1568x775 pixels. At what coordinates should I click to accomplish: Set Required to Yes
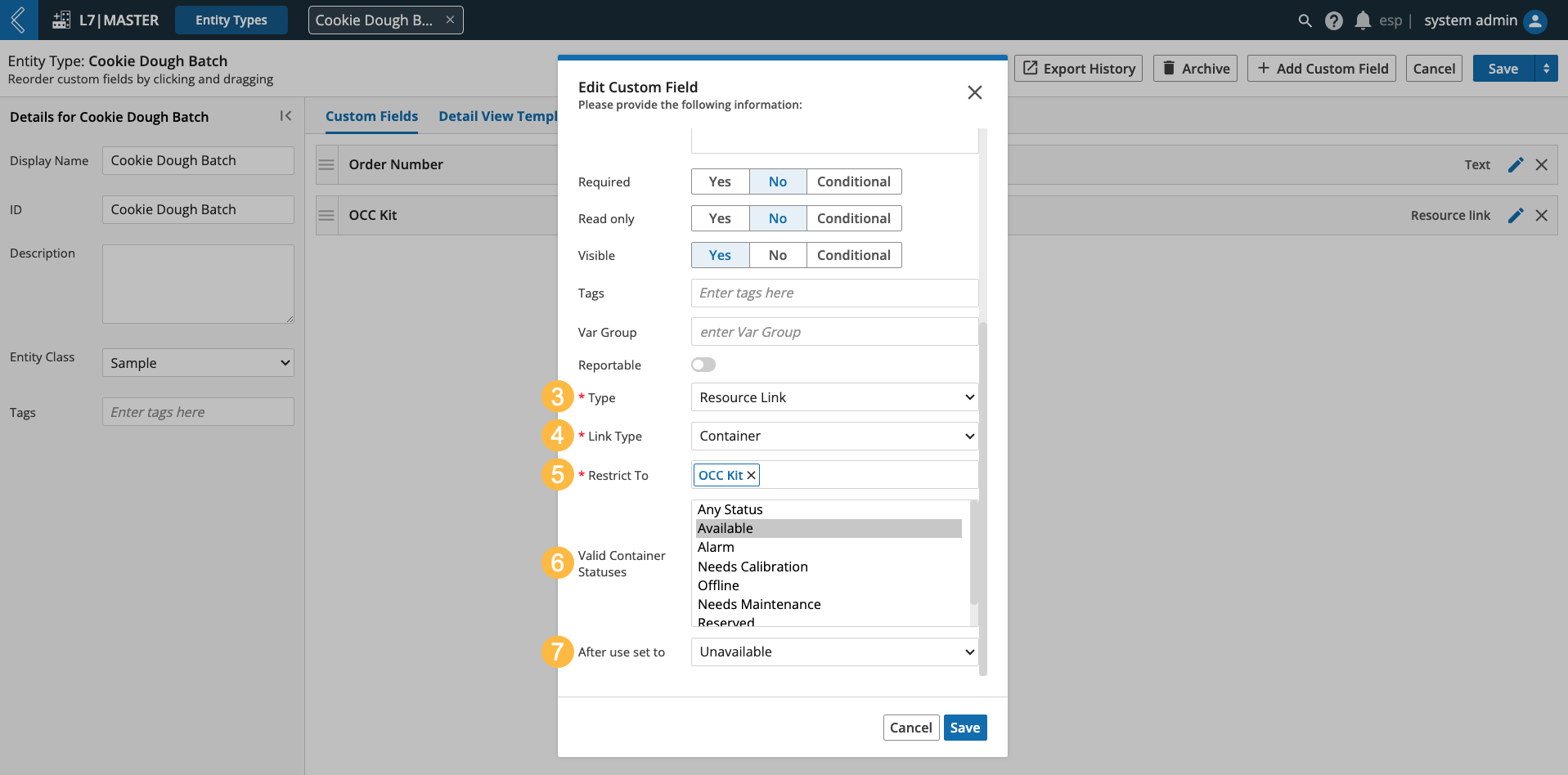720,181
